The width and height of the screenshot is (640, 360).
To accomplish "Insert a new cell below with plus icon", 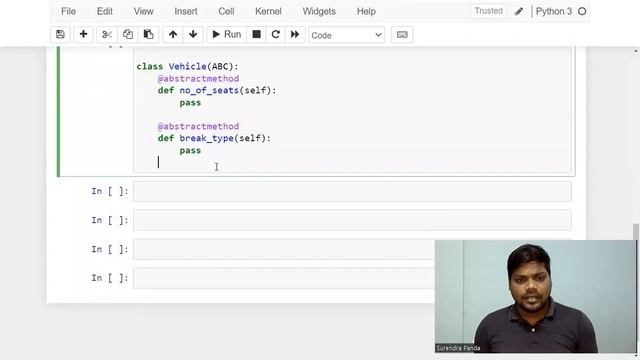I will tap(83, 35).
